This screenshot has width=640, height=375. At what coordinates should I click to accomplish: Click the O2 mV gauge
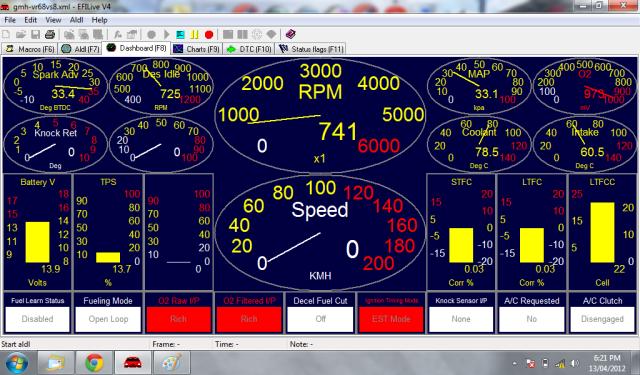coord(584,86)
